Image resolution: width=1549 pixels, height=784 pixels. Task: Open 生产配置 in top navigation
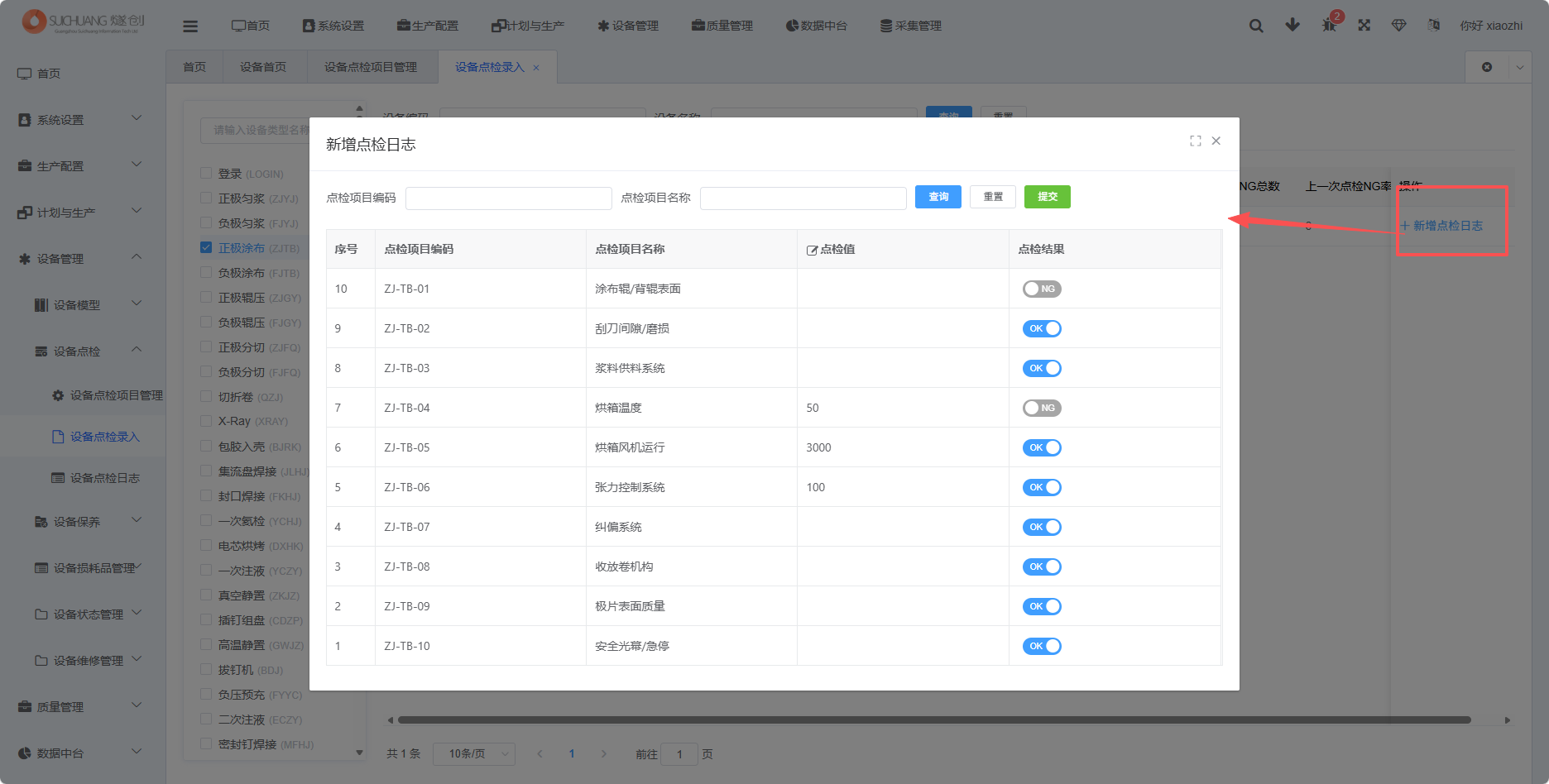pos(428,26)
